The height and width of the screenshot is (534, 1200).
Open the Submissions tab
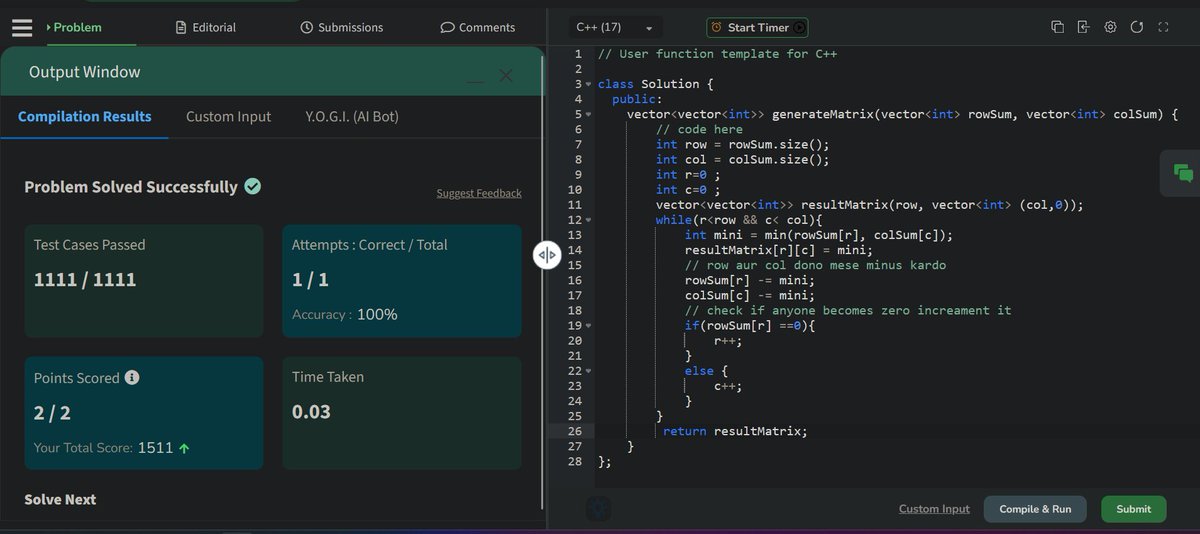(x=341, y=27)
